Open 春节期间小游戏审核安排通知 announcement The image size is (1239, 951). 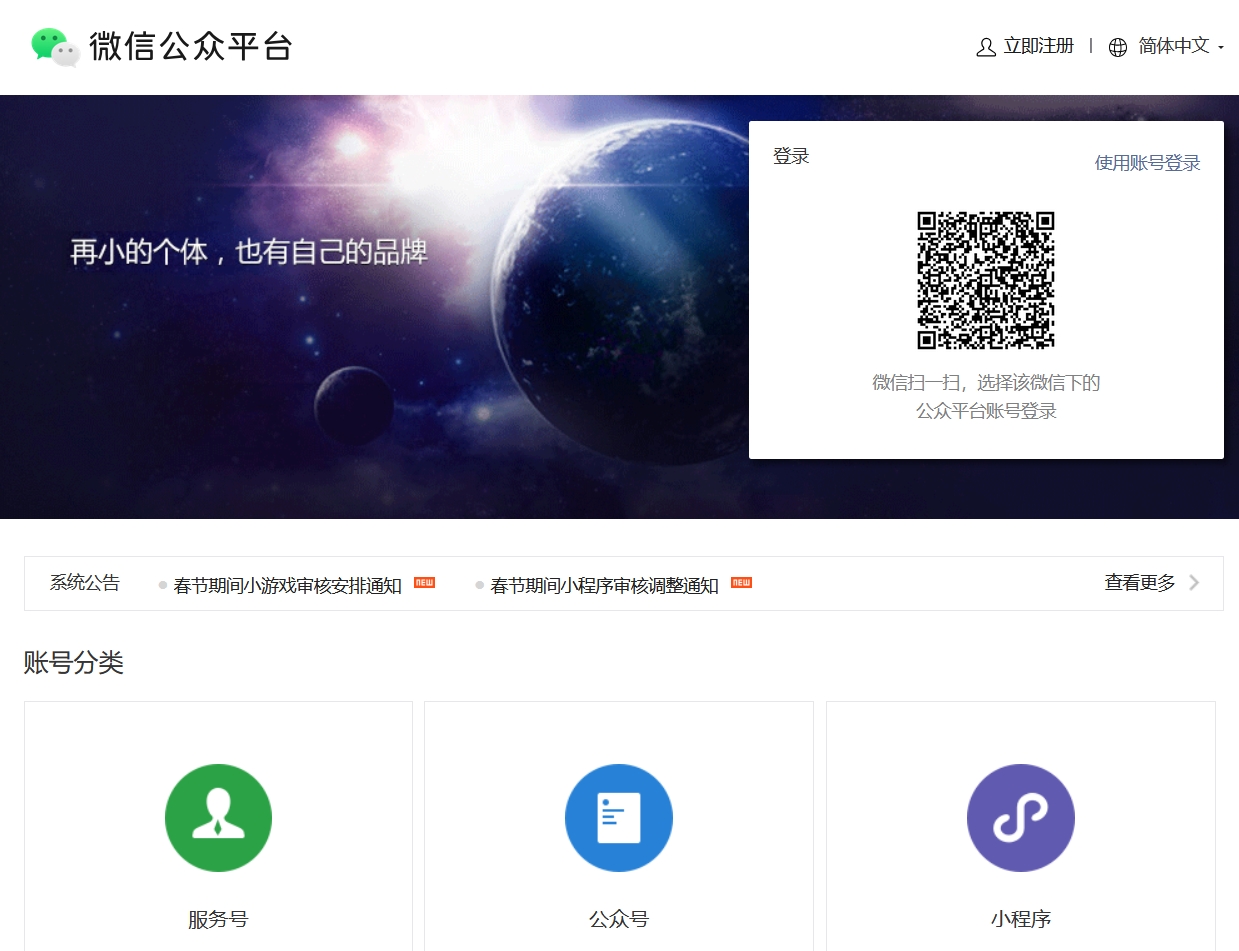pyautogui.click(x=290, y=585)
